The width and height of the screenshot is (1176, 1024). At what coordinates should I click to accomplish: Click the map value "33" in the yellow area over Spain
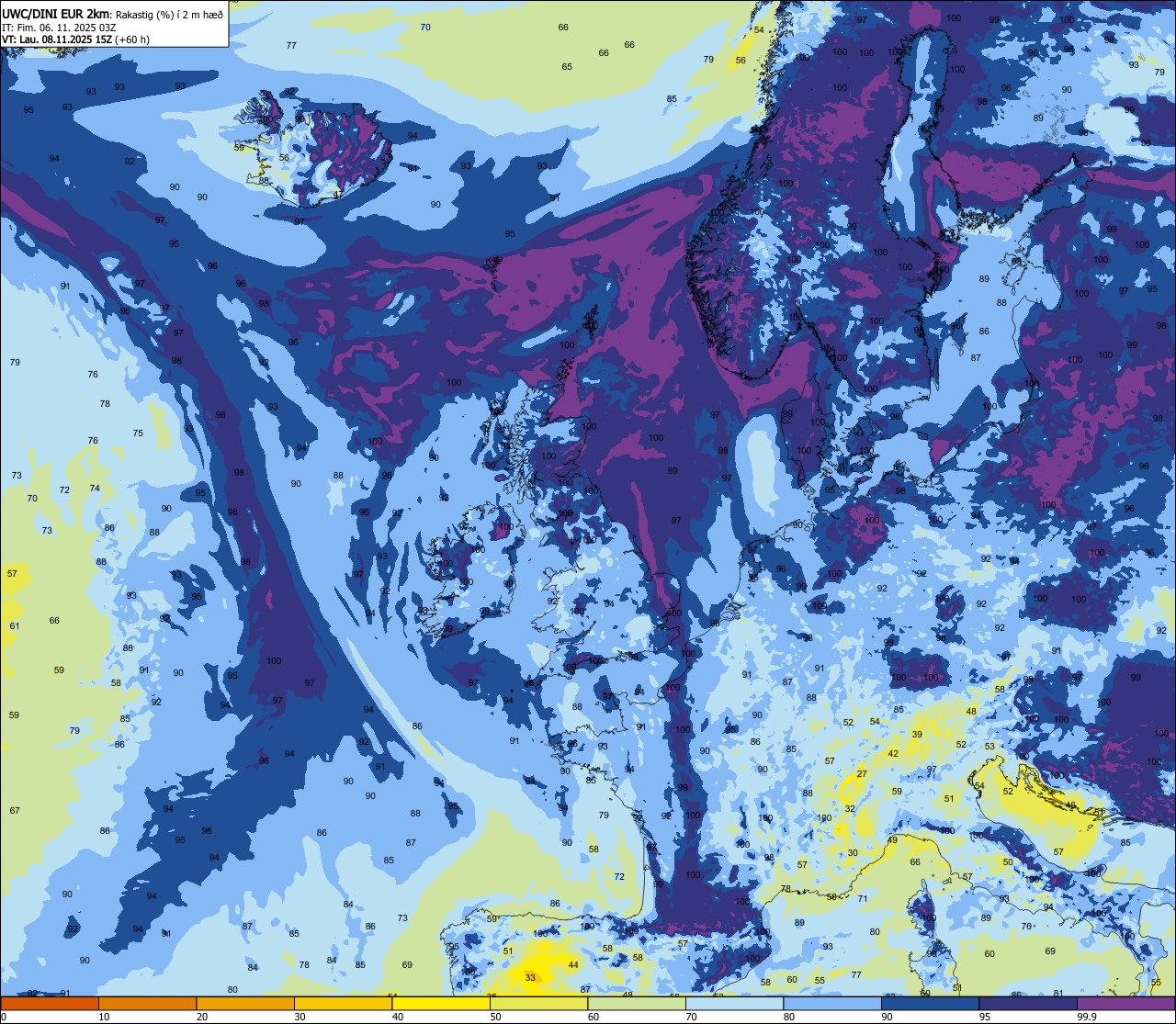point(530,978)
